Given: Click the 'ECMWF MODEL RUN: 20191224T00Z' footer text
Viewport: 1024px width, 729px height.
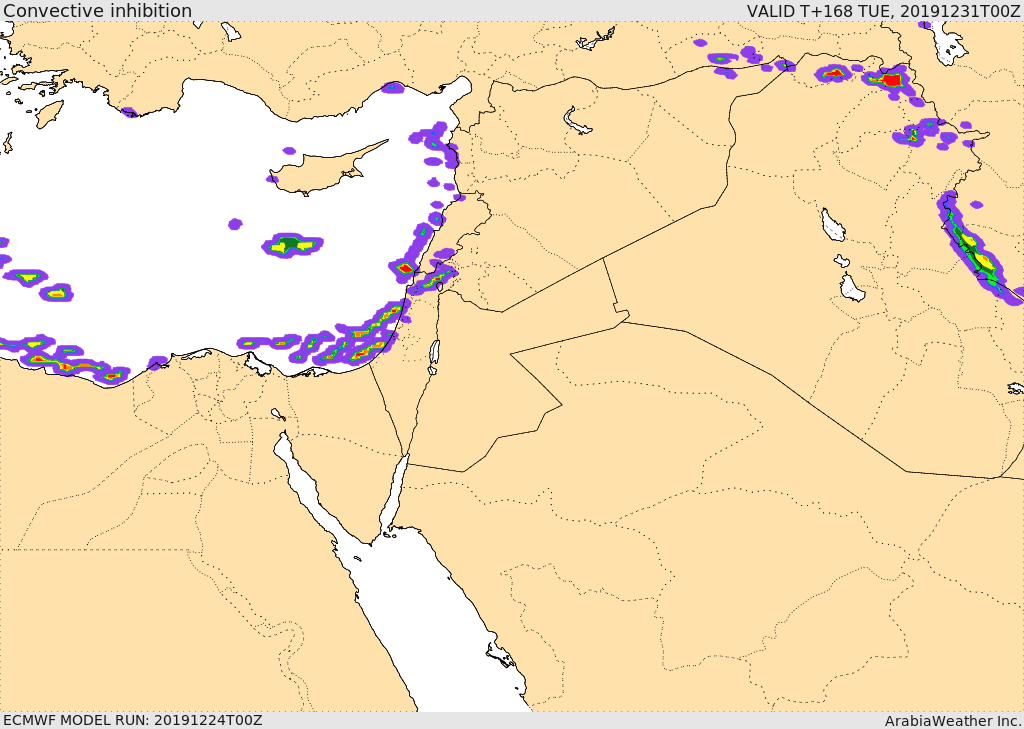Looking at the screenshot, I should [133, 720].
